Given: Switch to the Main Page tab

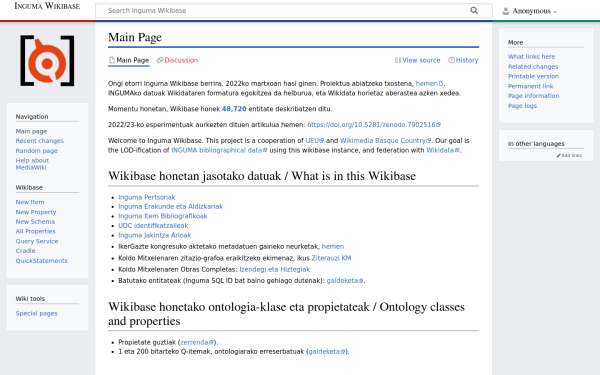Looking at the screenshot, I should tap(129, 60).
